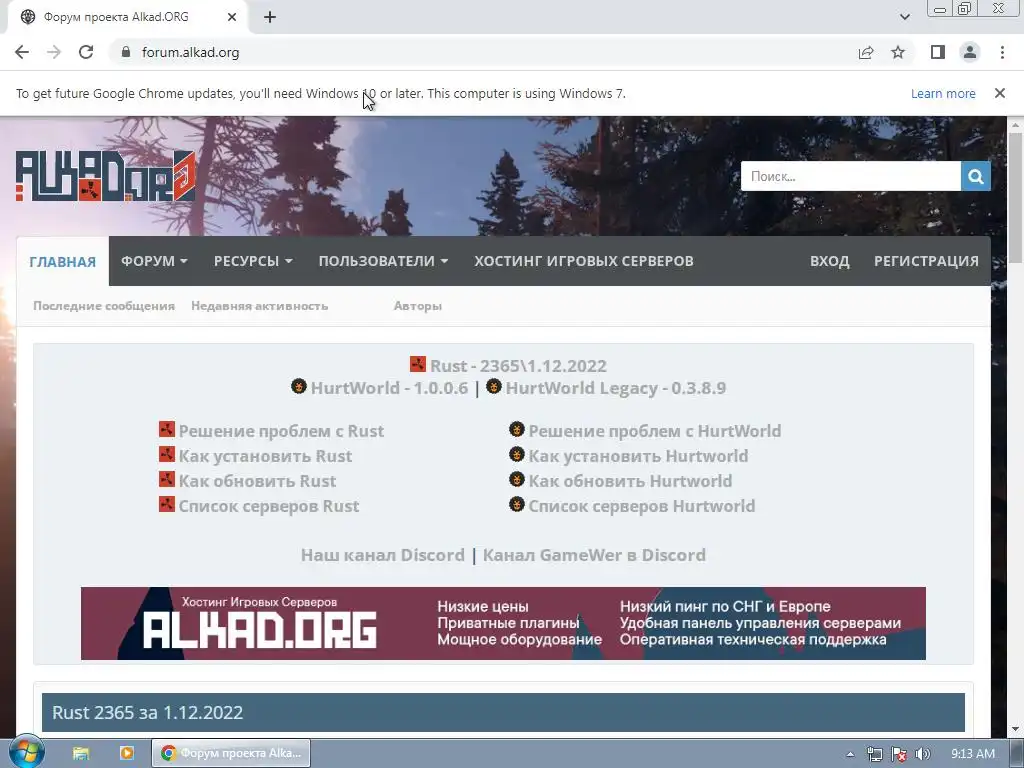Click the Alkad.org logo
The width and height of the screenshot is (1024, 768).
tap(105, 176)
